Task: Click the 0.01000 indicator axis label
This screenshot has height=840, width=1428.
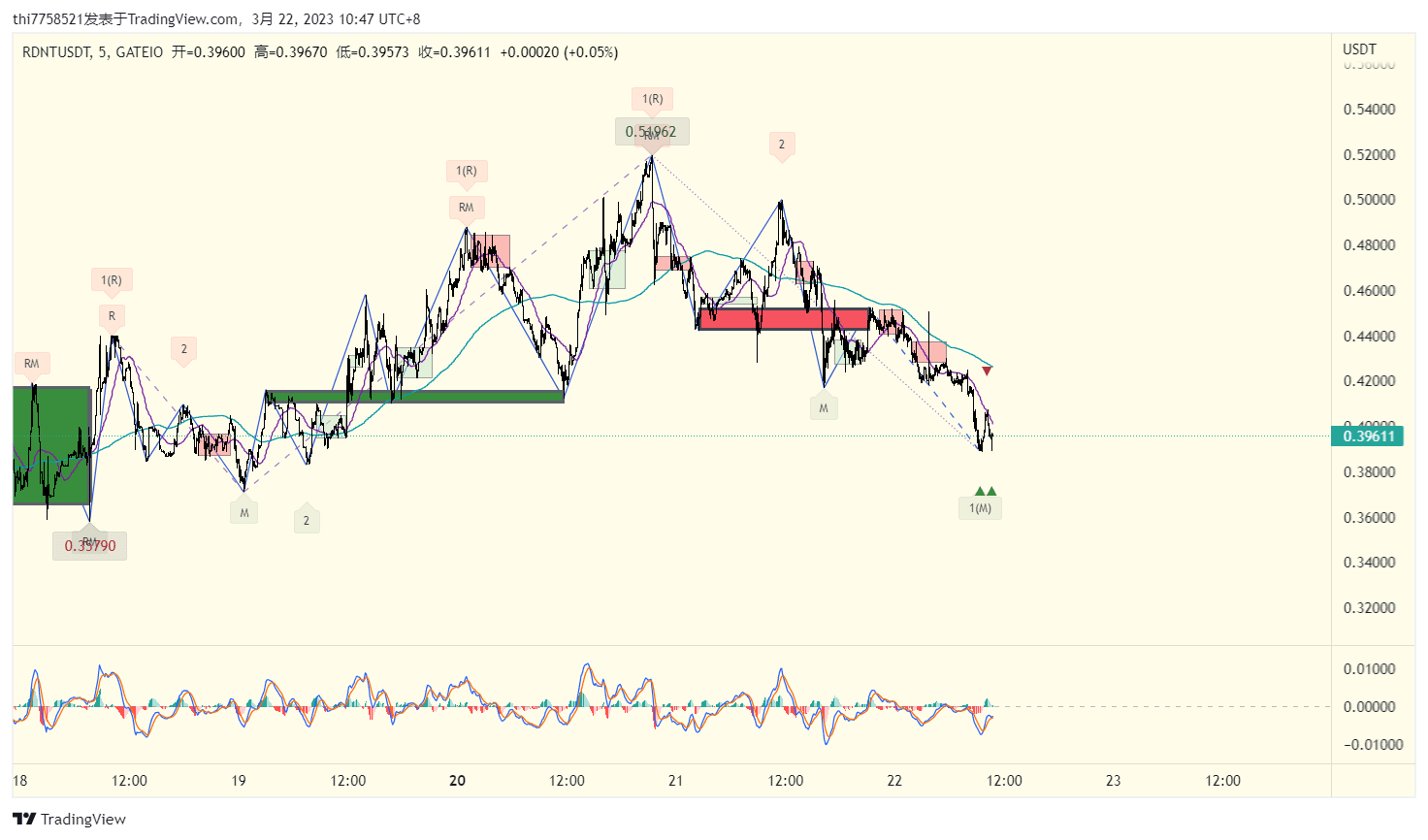Action: pyautogui.click(x=1369, y=669)
